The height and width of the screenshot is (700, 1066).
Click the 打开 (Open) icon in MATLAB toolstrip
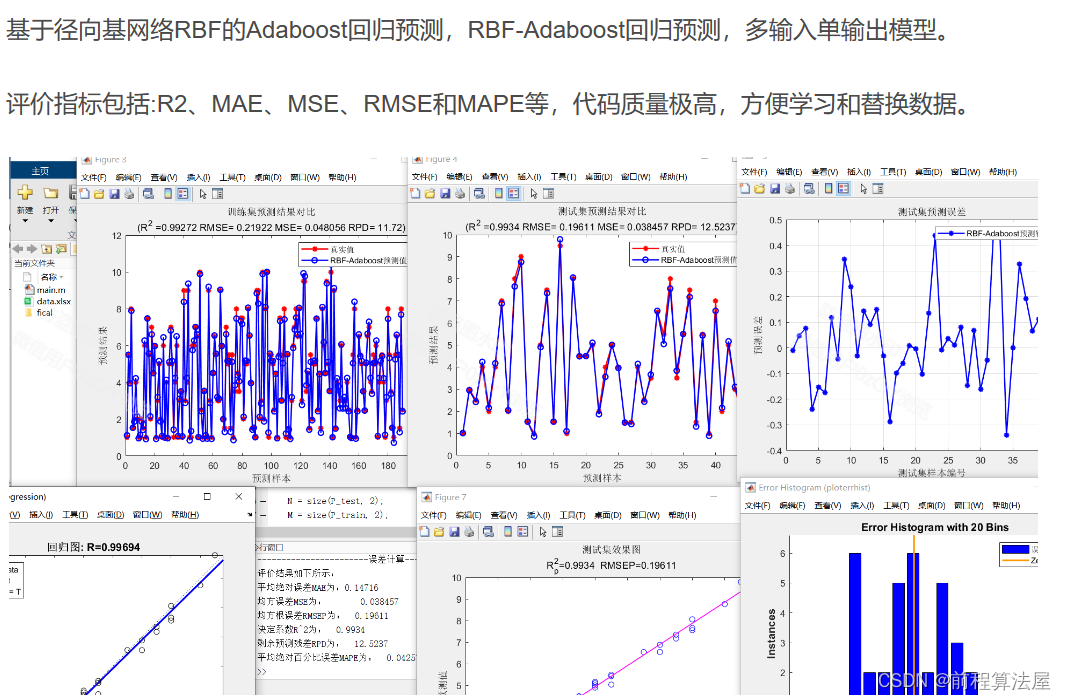pyautogui.click(x=50, y=193)
